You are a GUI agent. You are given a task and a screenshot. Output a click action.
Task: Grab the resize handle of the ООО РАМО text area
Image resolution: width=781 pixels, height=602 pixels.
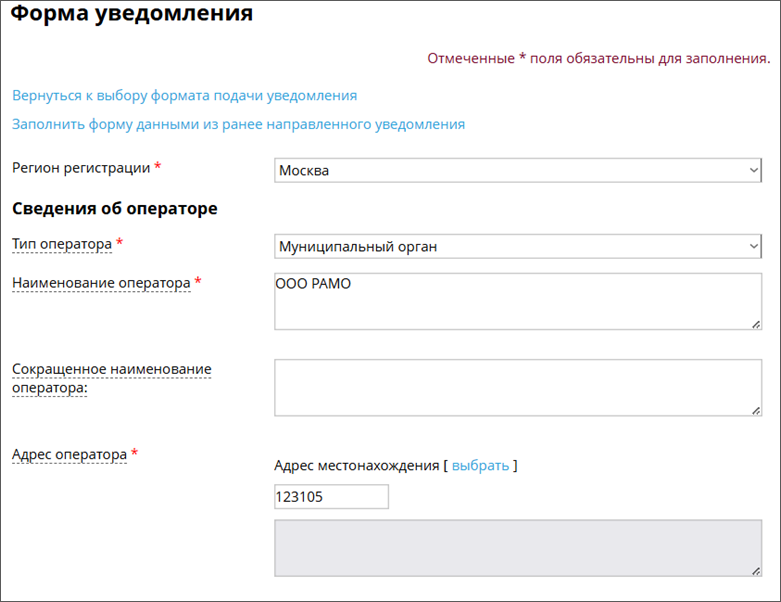(x=756, y=324)
